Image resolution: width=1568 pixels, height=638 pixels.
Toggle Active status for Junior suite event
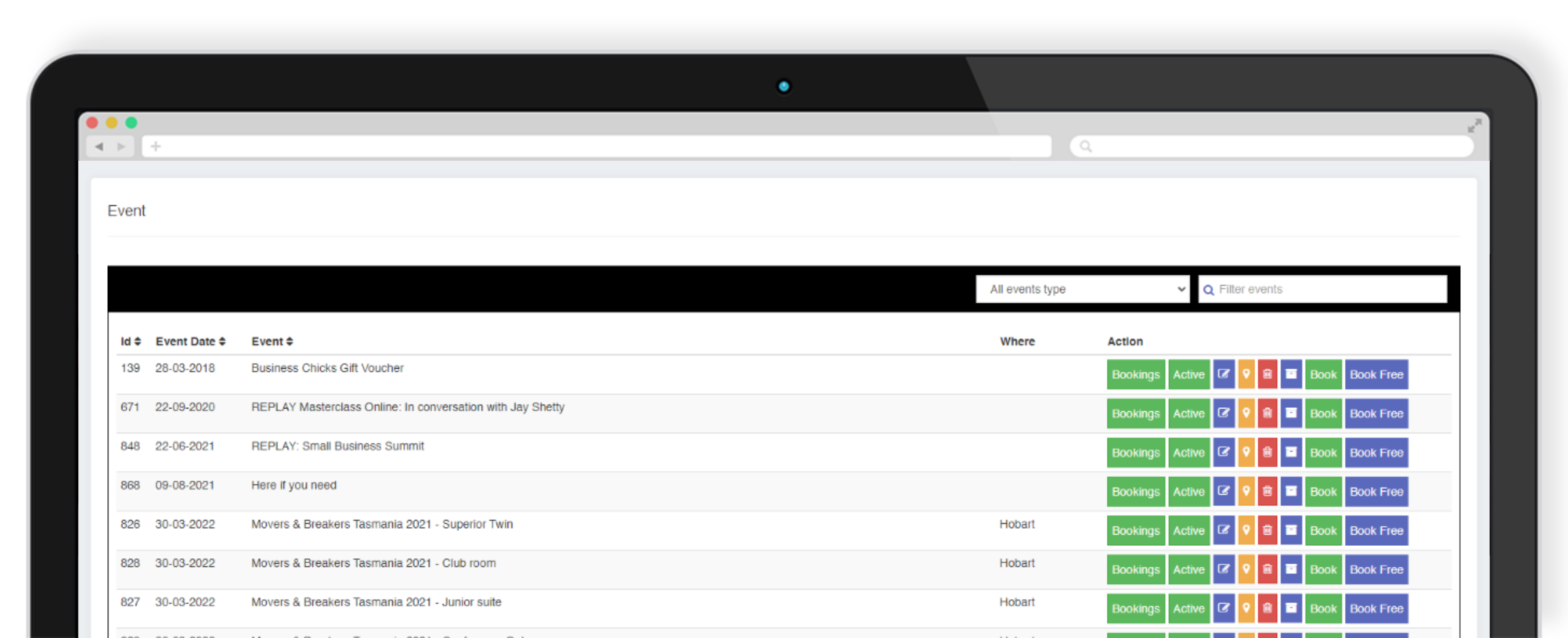(x=1189, y=609)
